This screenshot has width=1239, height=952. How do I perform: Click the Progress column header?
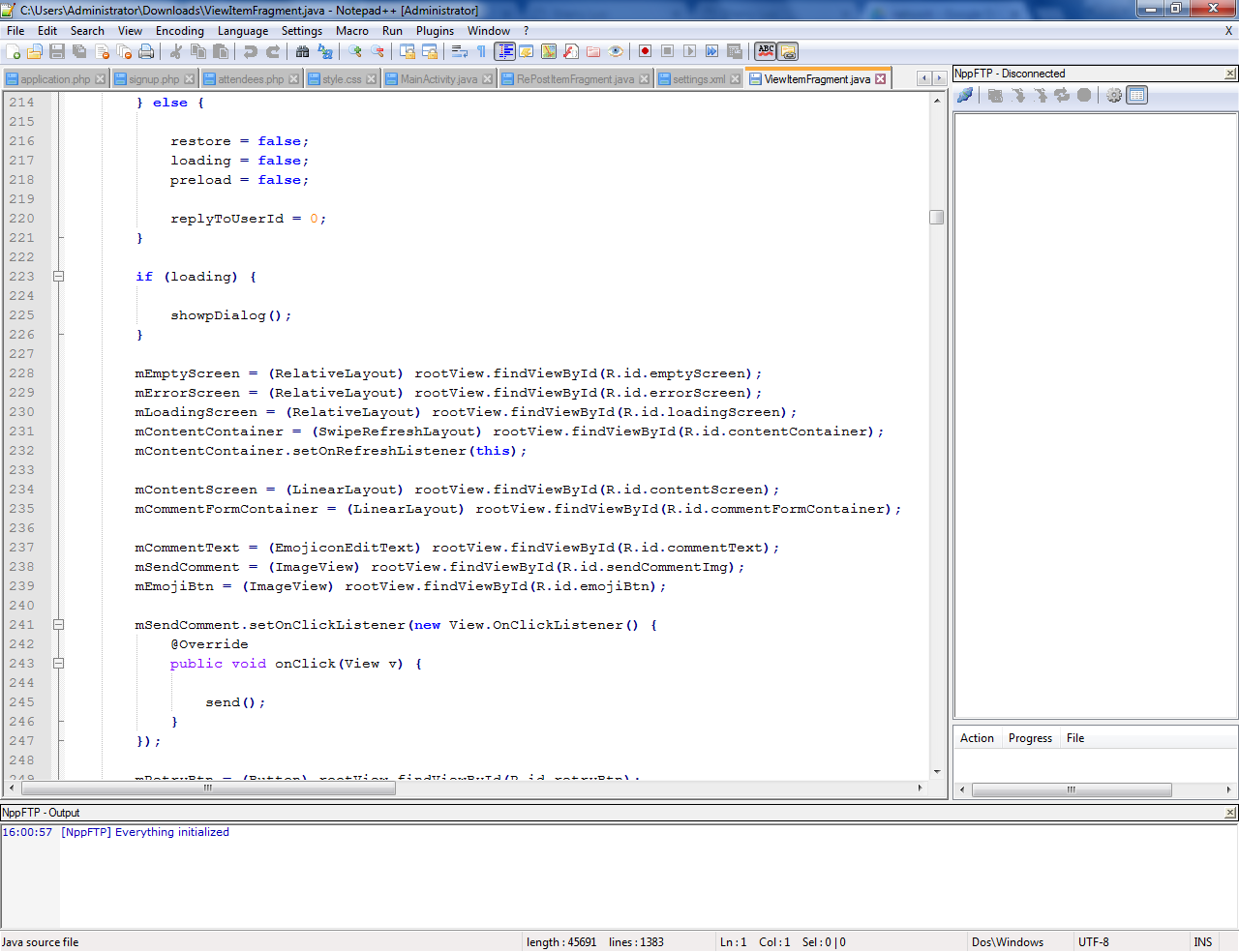coord(1030,738)
